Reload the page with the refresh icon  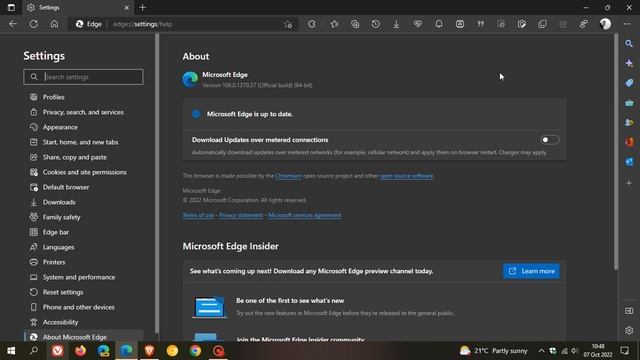34,24
